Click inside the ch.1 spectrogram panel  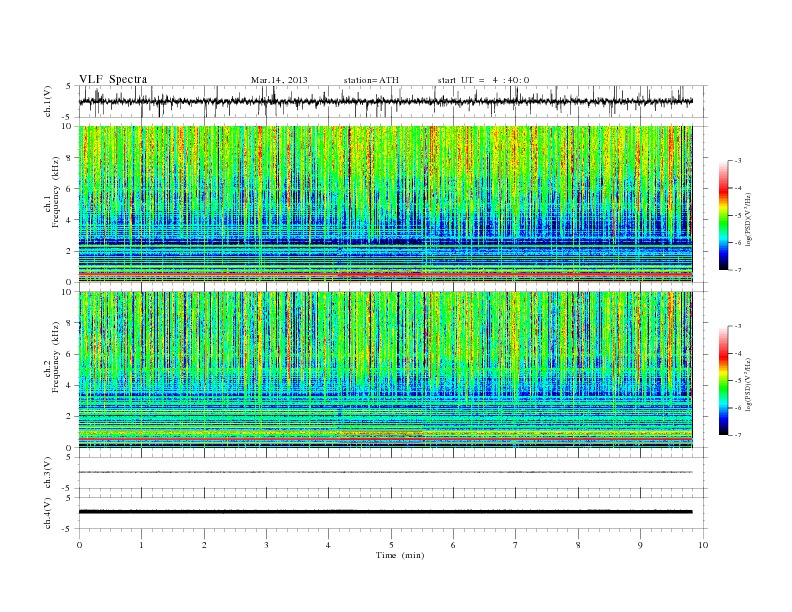(385, 204)
